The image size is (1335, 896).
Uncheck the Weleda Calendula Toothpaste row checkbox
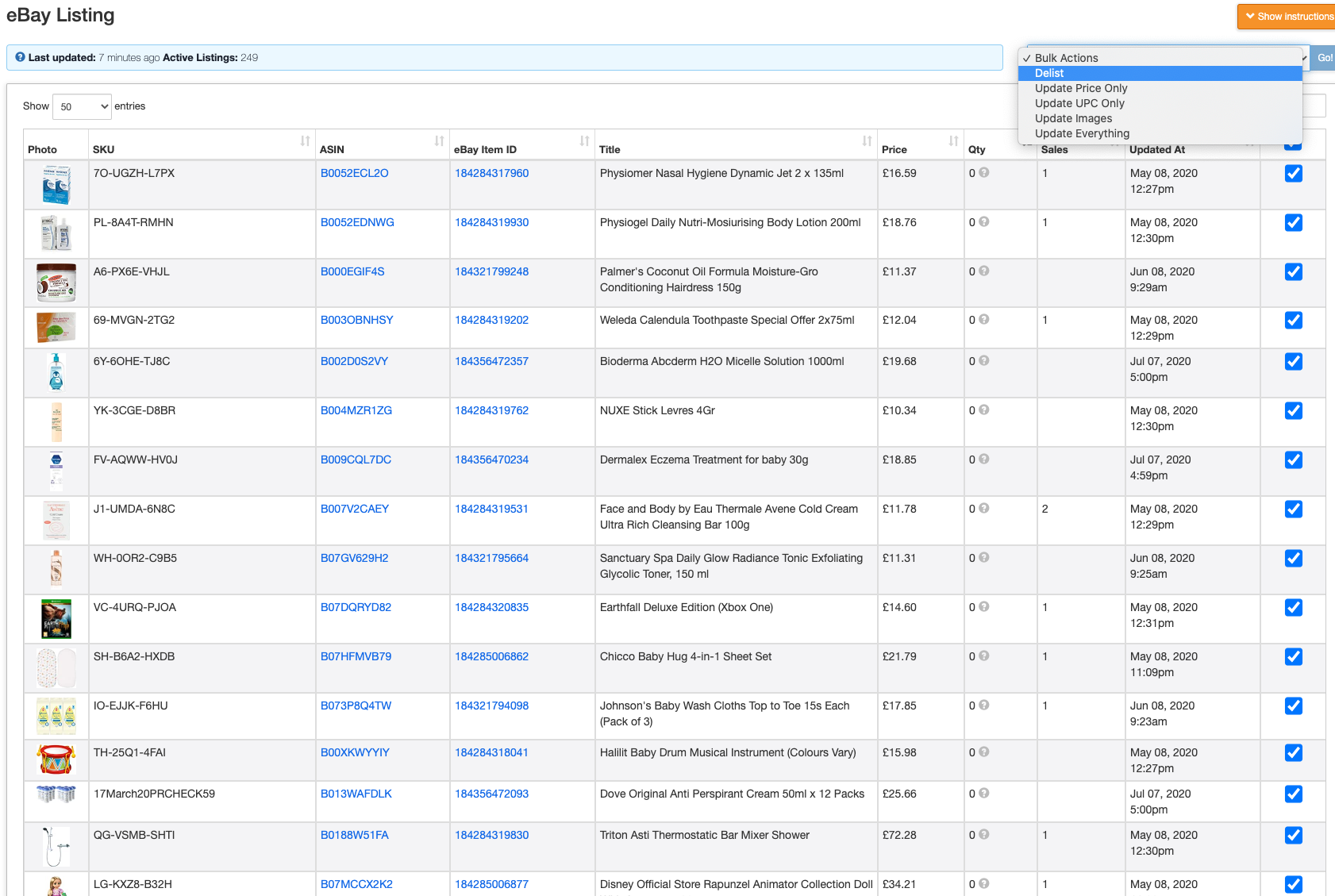pyautogui.click(x=1293, y=321)
